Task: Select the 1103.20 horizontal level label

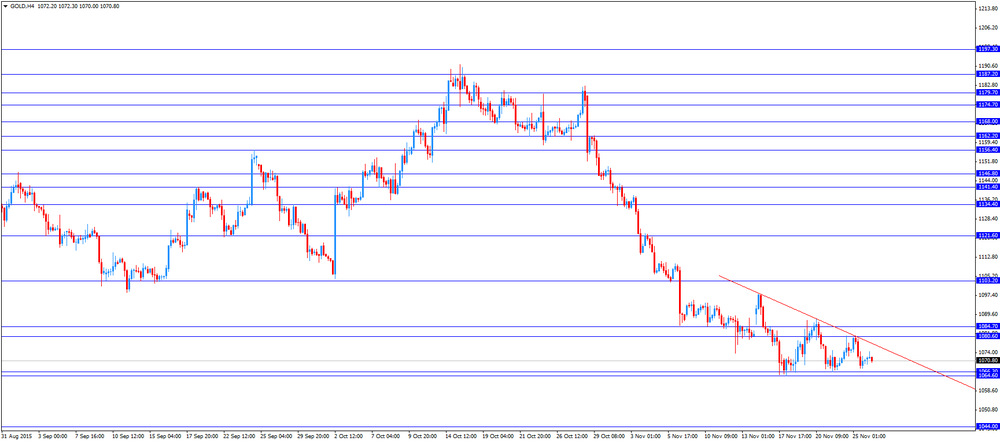Action: pyautogui.click(x=988, y=281)
